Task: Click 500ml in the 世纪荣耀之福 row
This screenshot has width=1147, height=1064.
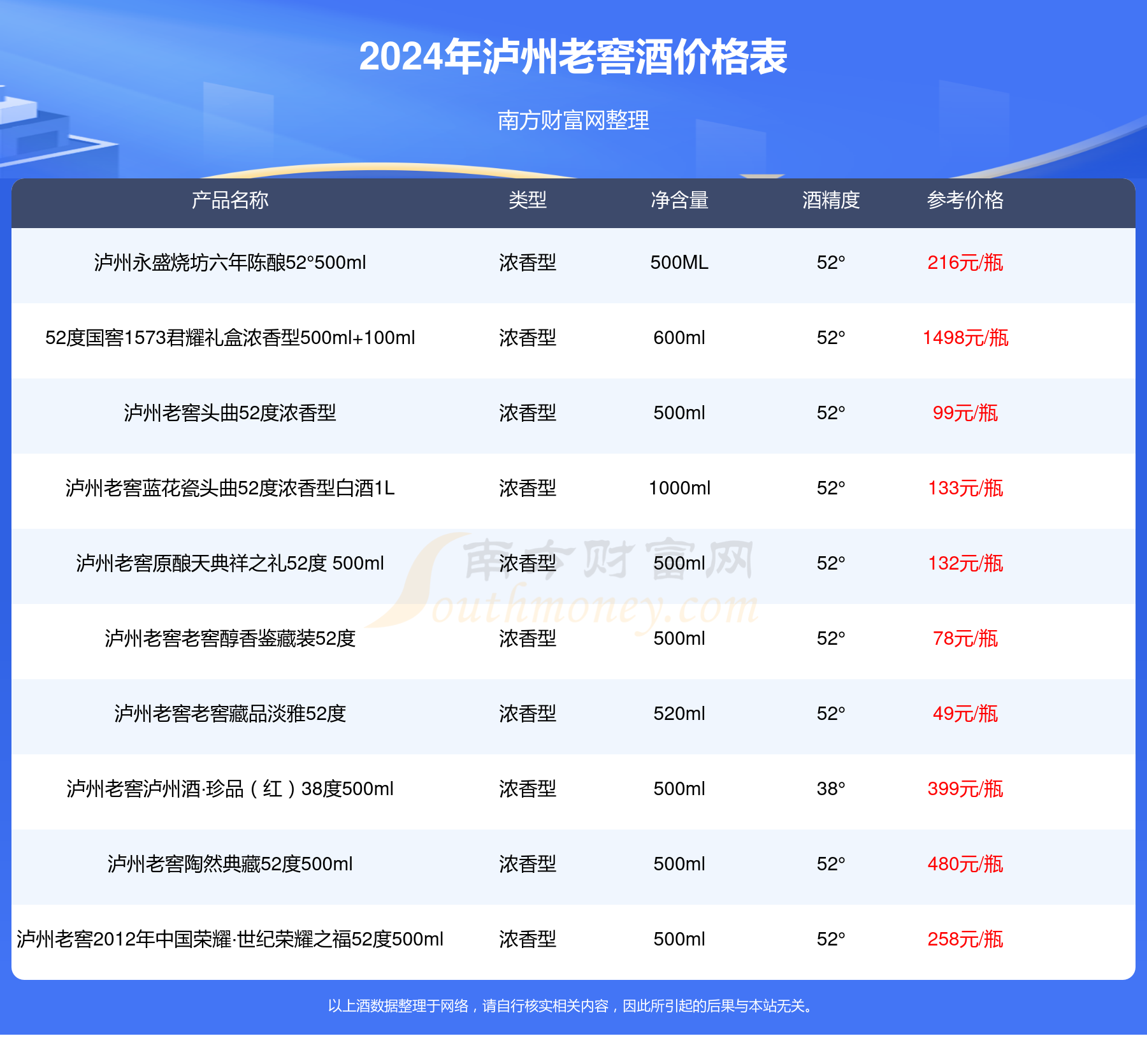Action: [679, 939]
